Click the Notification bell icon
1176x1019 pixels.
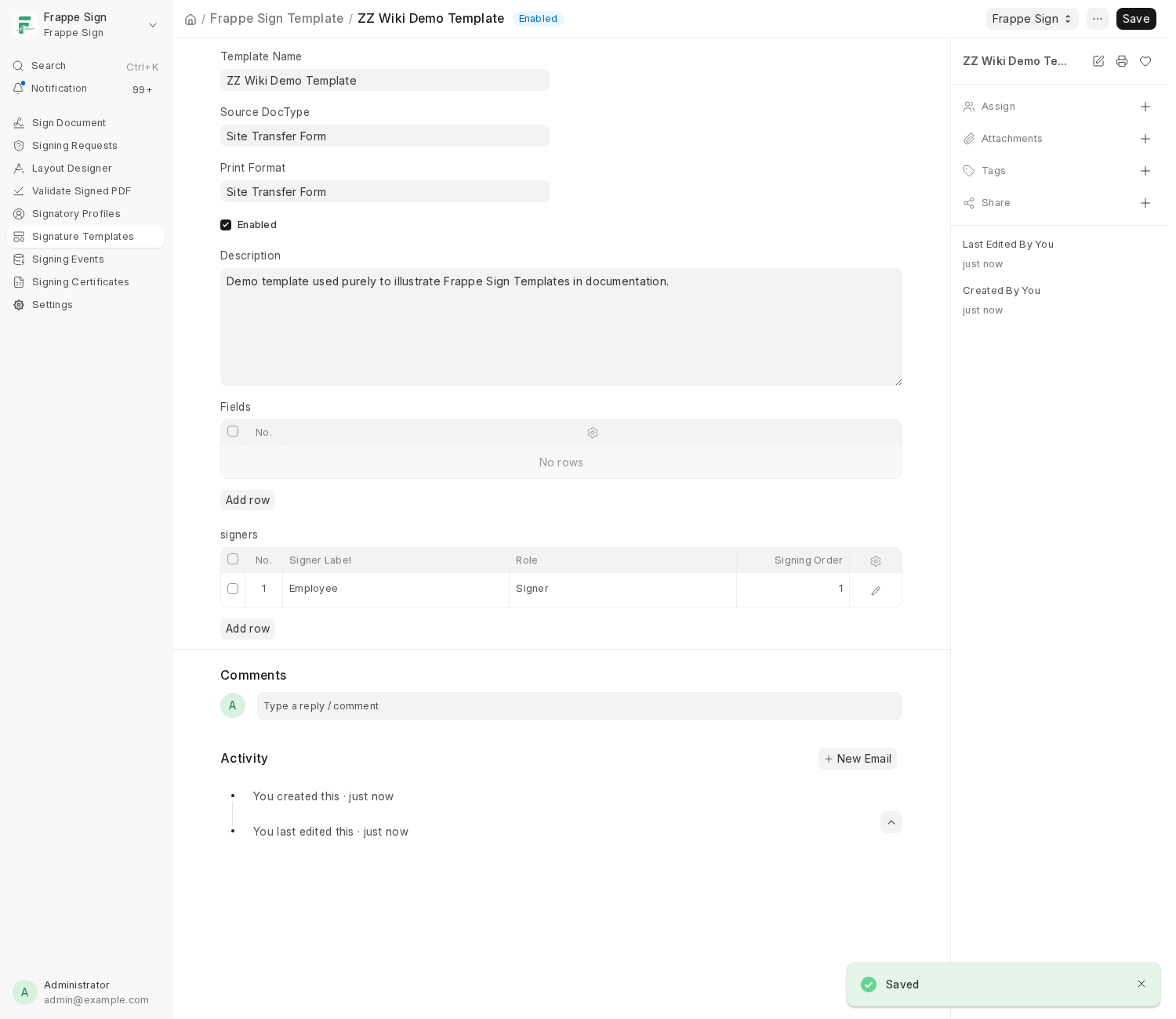18,89
